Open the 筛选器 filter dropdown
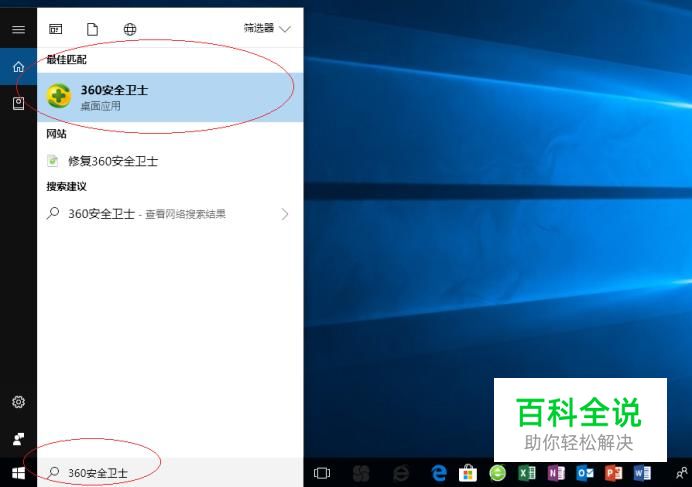This screenshot has width=692, height=487. pos(267,29)
